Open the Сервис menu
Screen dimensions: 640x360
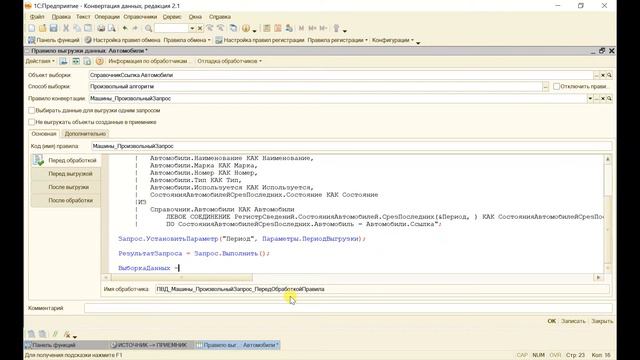[x=172, y=17]
